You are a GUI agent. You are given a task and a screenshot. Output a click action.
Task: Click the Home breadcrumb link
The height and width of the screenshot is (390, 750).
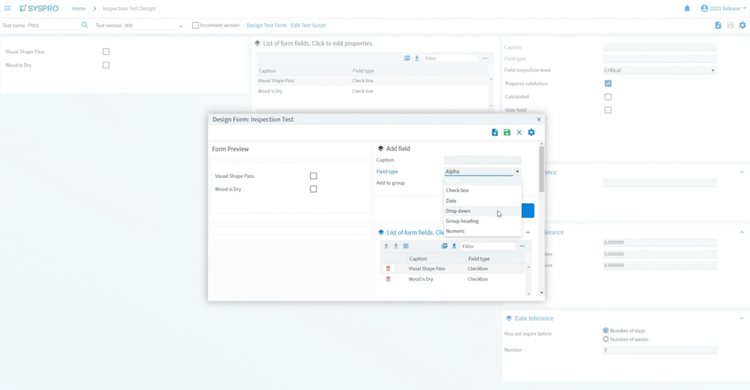click(x=78, y=9)
